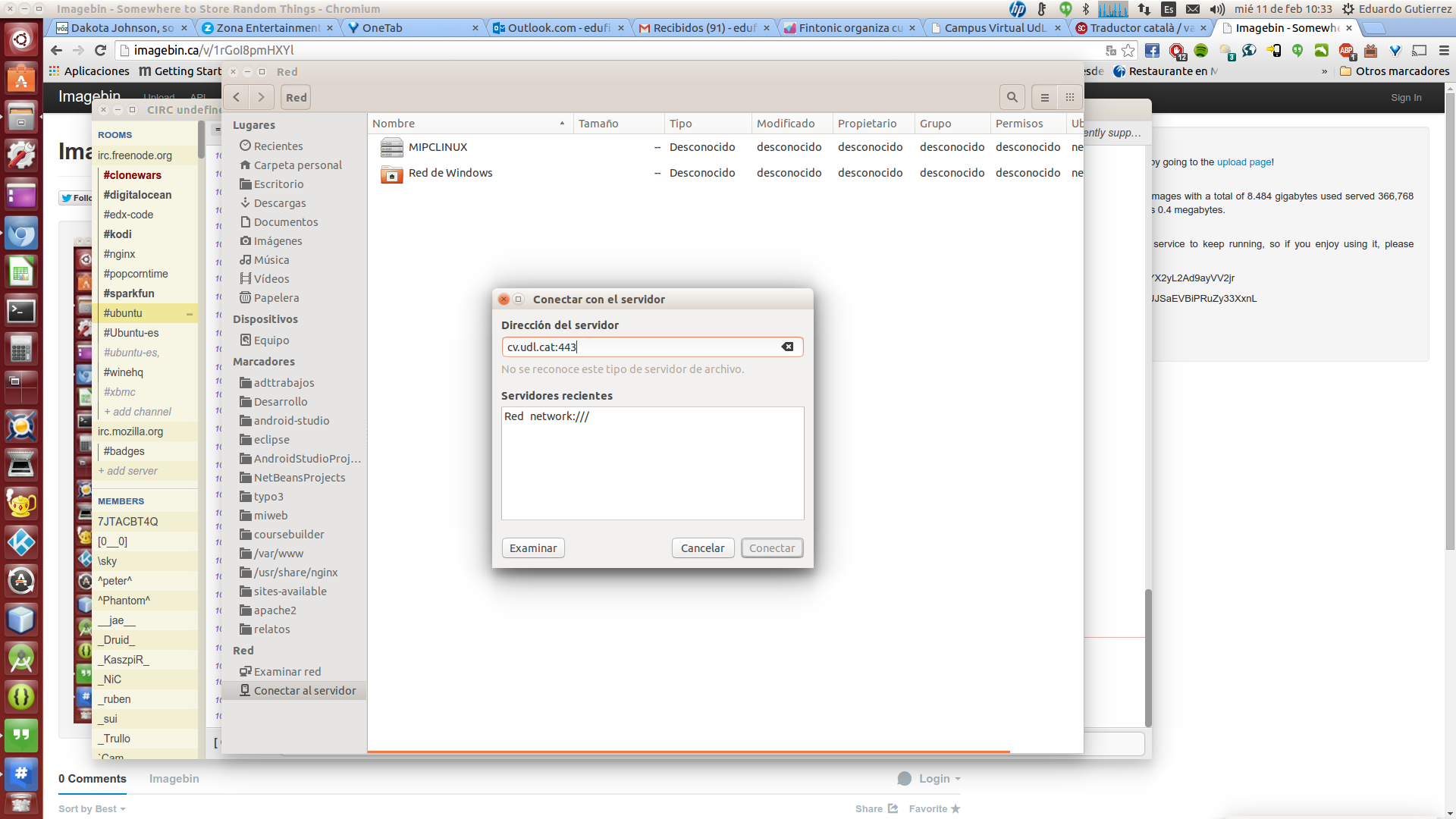Open the MIPCLINUX network server icon

pyautogui.click(x=392, y=147)
